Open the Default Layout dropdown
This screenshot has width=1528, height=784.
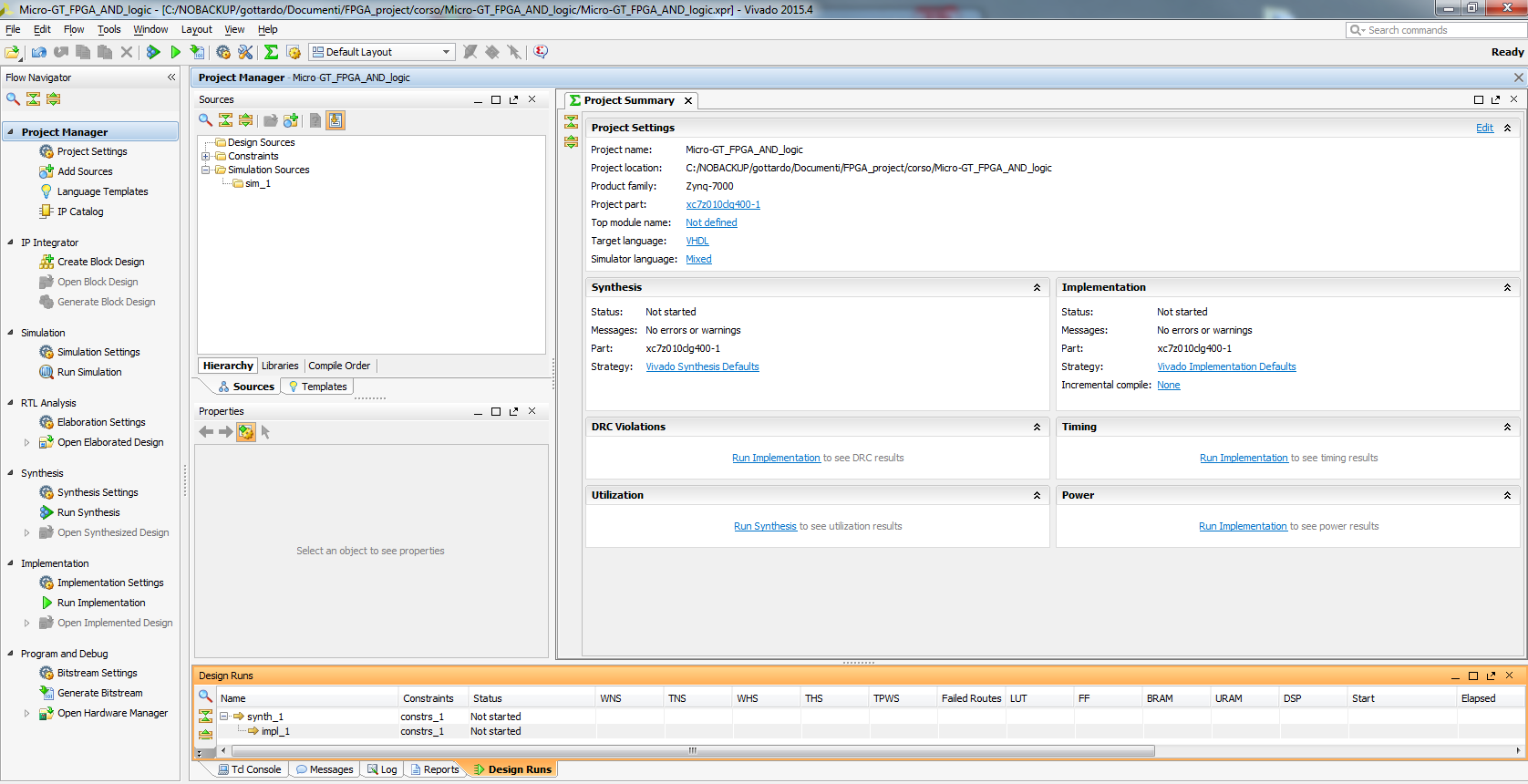pos(381,52)
